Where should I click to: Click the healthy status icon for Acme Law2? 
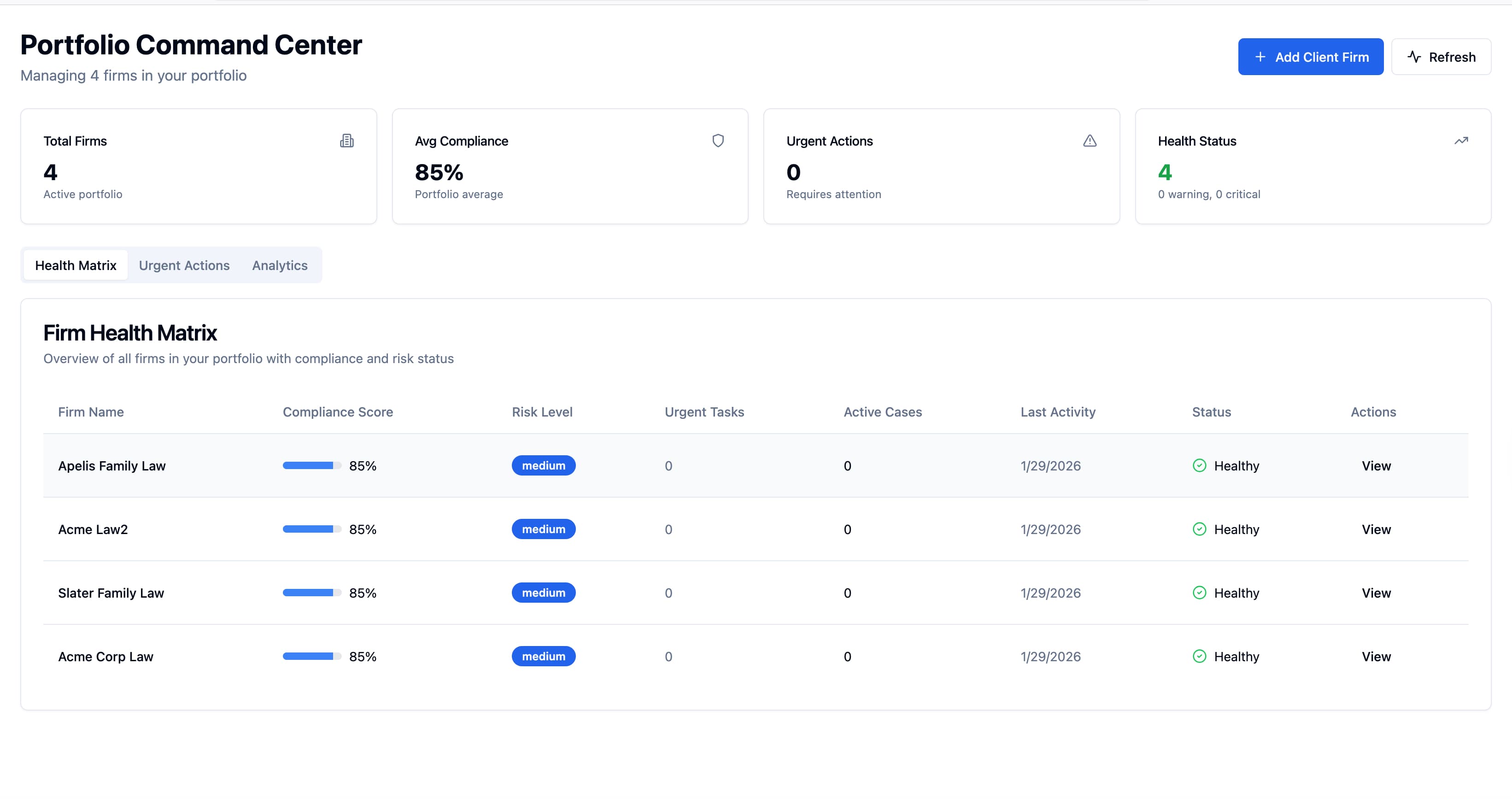pos(1199,529)
